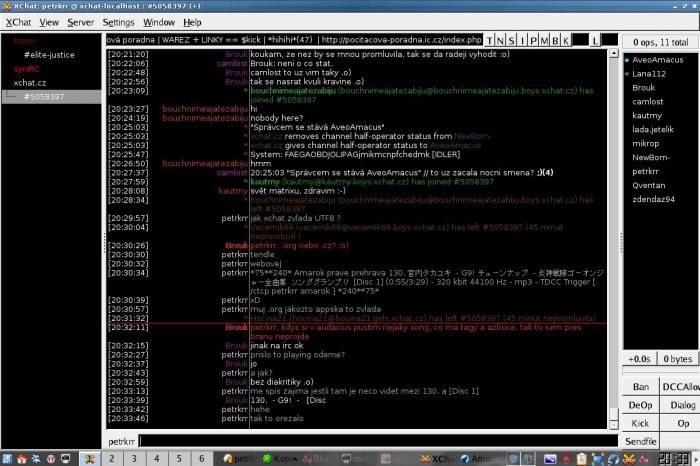The height and width of the screenshot is (466, 700).
Task: Open the Server menu
Action: 80,22
